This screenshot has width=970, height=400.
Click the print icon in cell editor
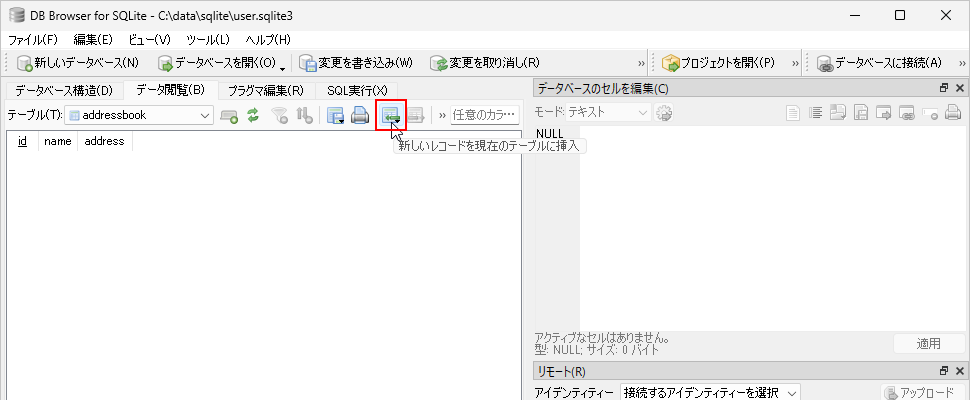tap(953, 113)
